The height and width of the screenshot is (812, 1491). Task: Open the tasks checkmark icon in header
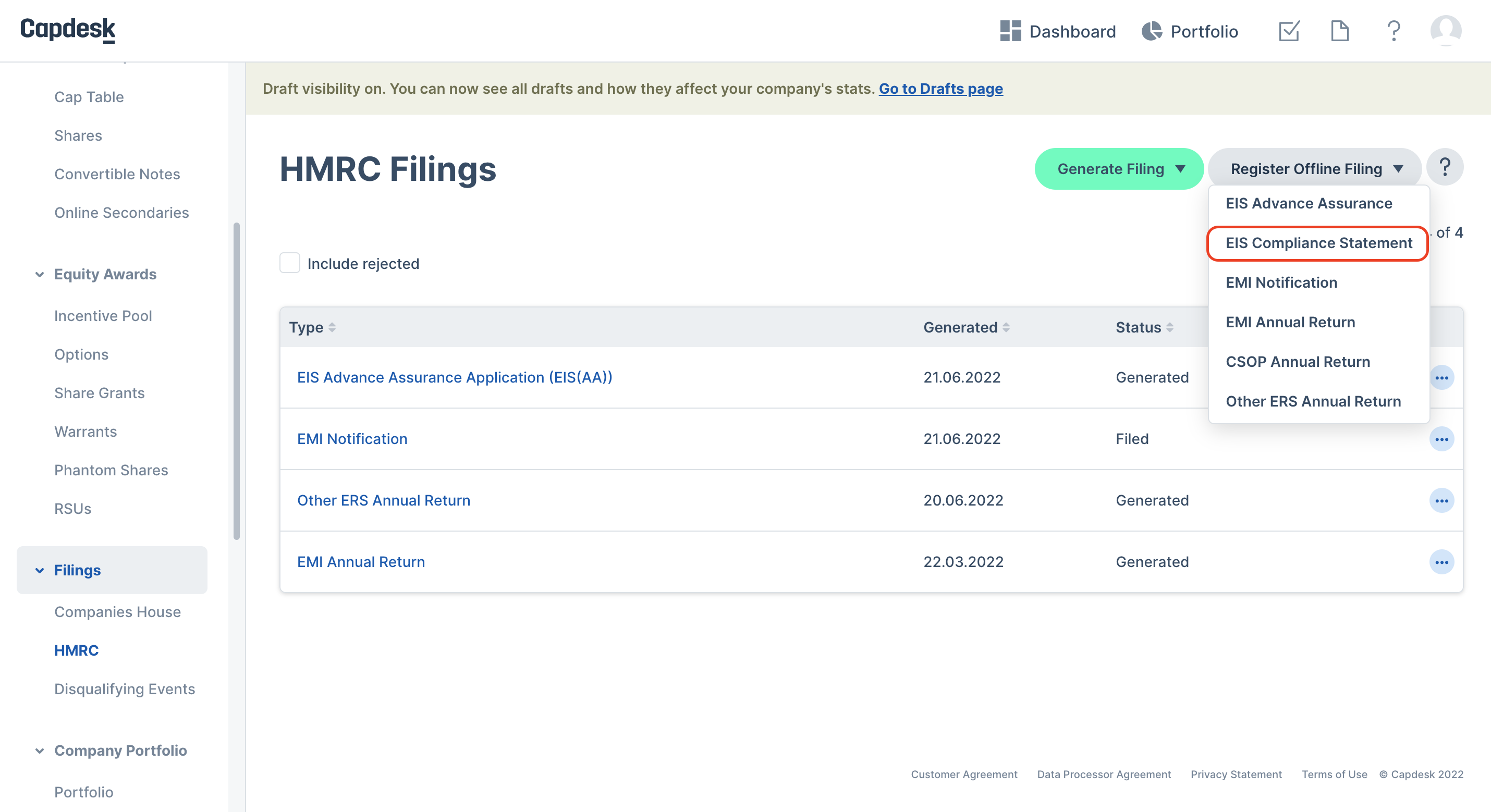tap(1289, 31)
